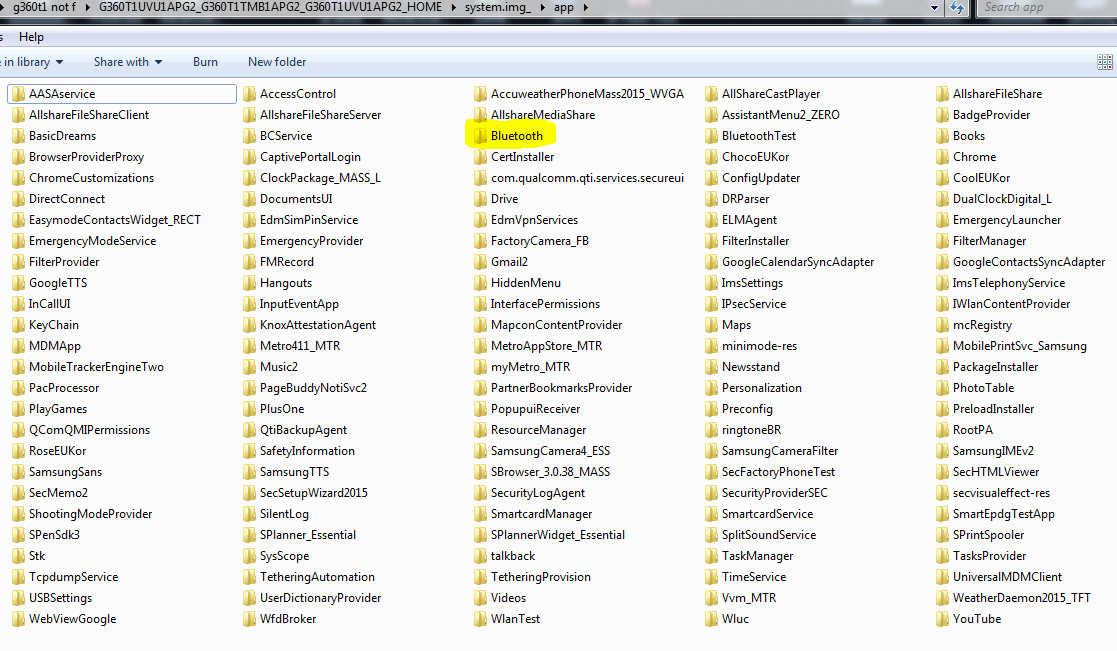Navigate to G360T1UVU1APG2_HOME breadcrumb segment
This screenshot has width=1117, height=651.
click(x=270, y=7)
